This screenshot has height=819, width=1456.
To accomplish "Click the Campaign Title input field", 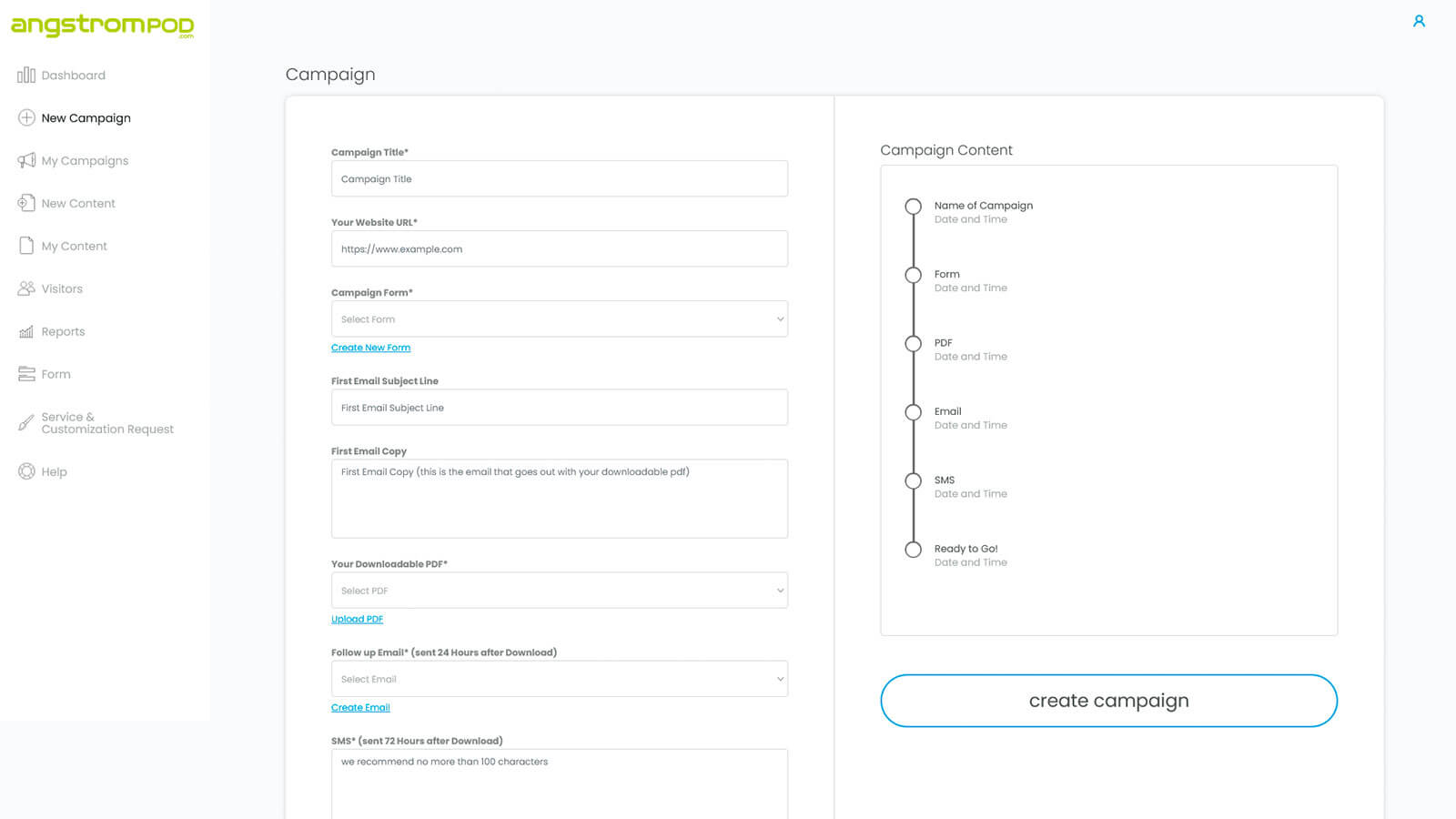I will pyautogui.click(x=559, y=179).
